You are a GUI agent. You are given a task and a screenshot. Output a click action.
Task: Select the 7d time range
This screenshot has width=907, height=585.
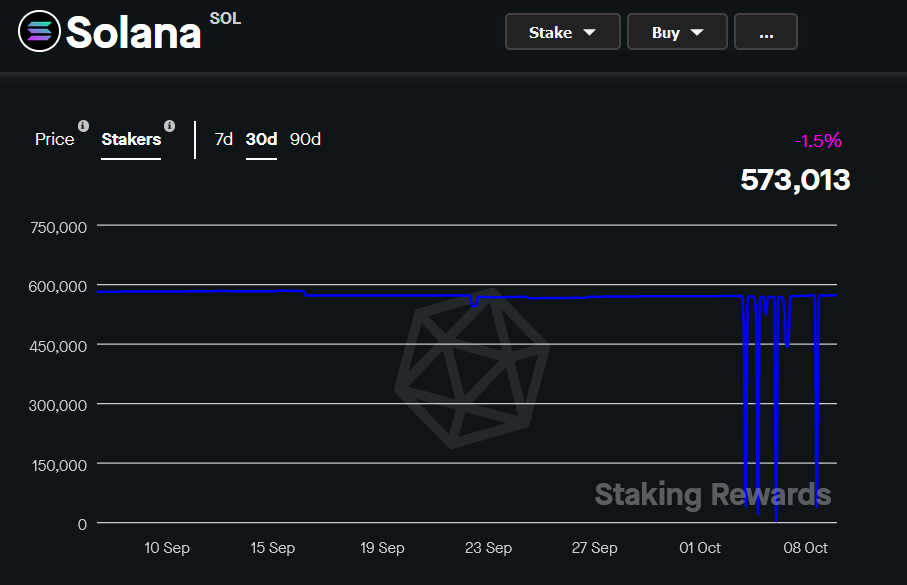tap(223, 139)
